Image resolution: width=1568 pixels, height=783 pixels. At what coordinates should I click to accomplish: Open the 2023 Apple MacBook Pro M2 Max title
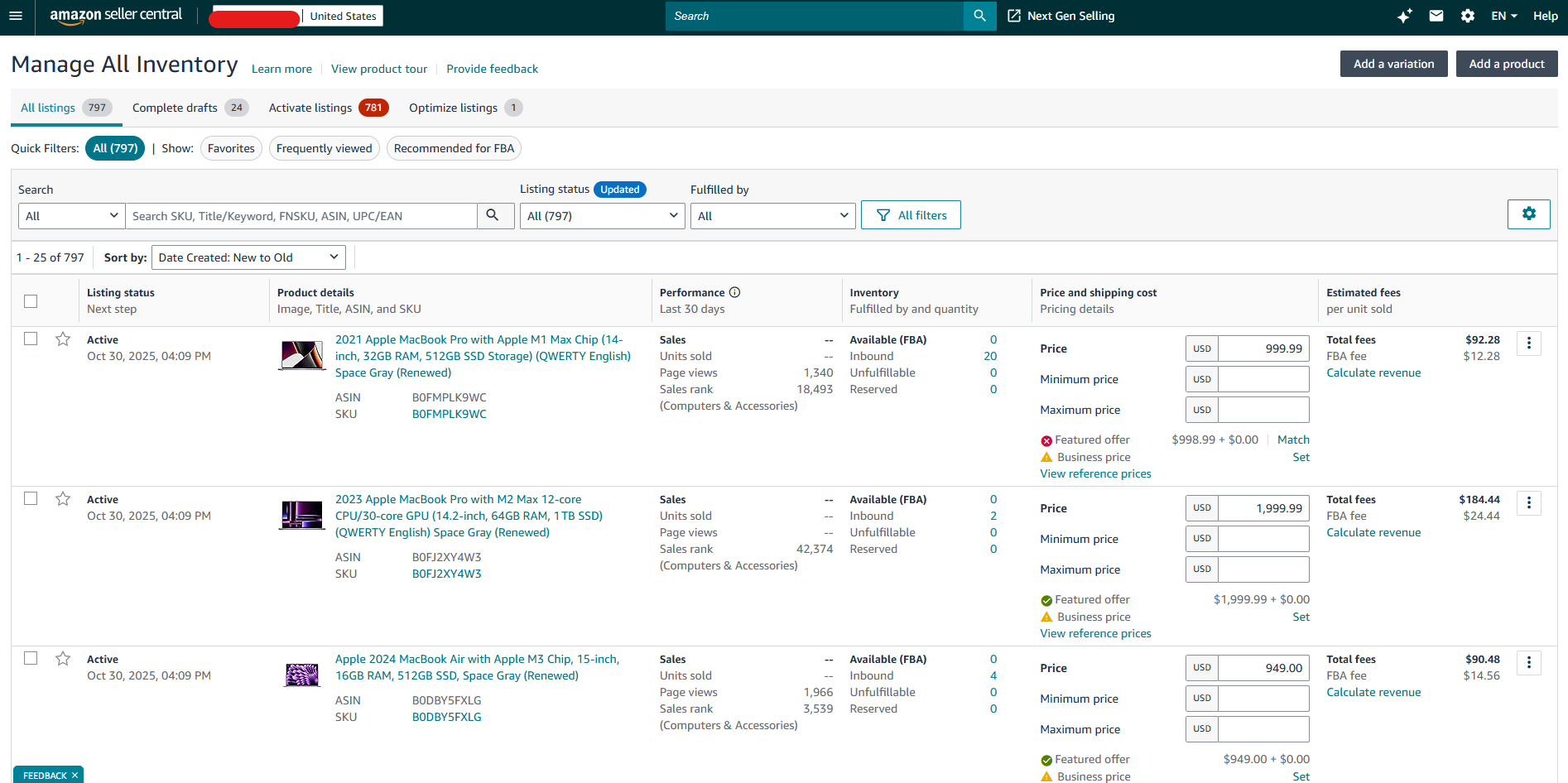point(469,516)
